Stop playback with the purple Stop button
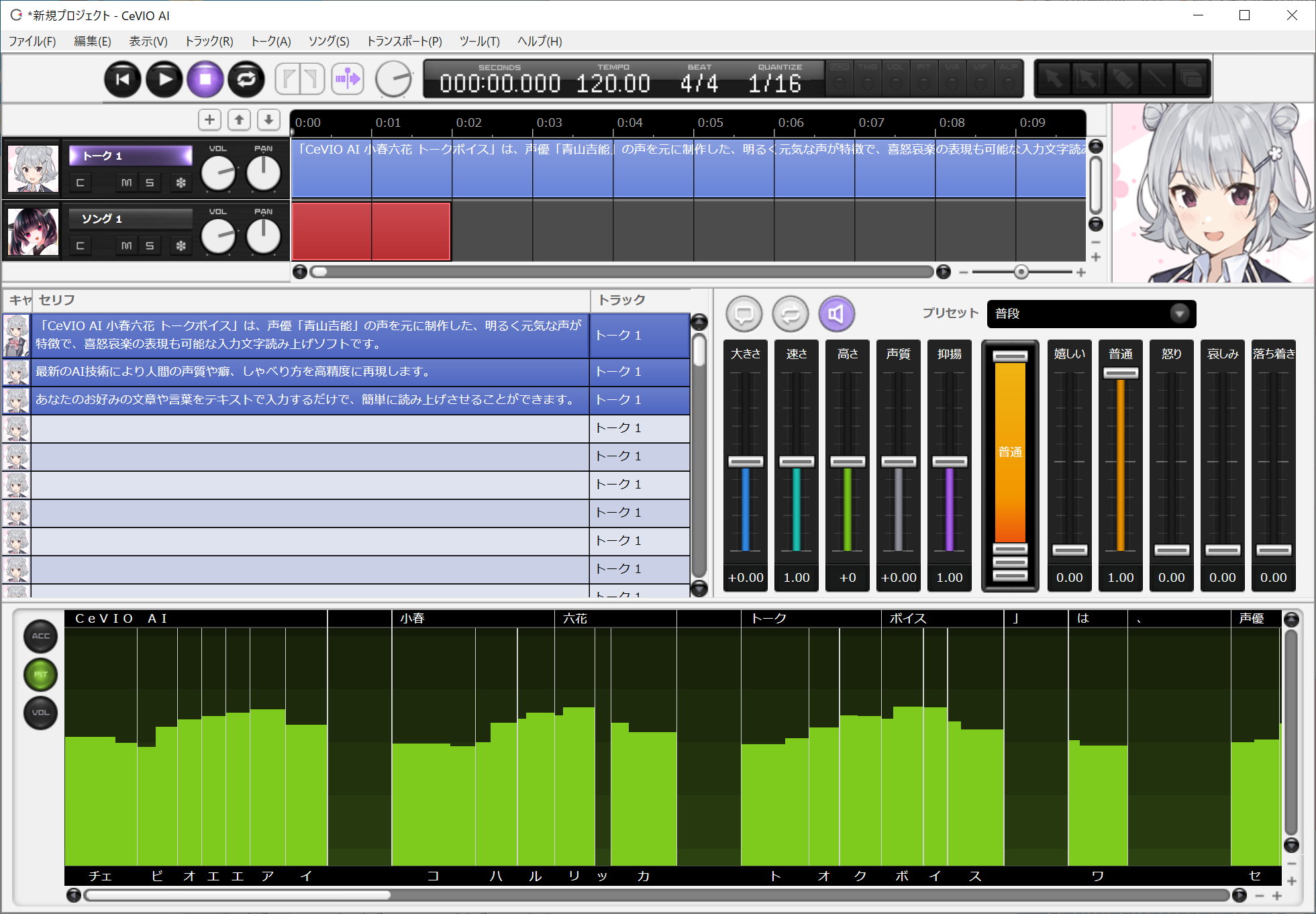1316x914 pixels. [x=205, y=79]
